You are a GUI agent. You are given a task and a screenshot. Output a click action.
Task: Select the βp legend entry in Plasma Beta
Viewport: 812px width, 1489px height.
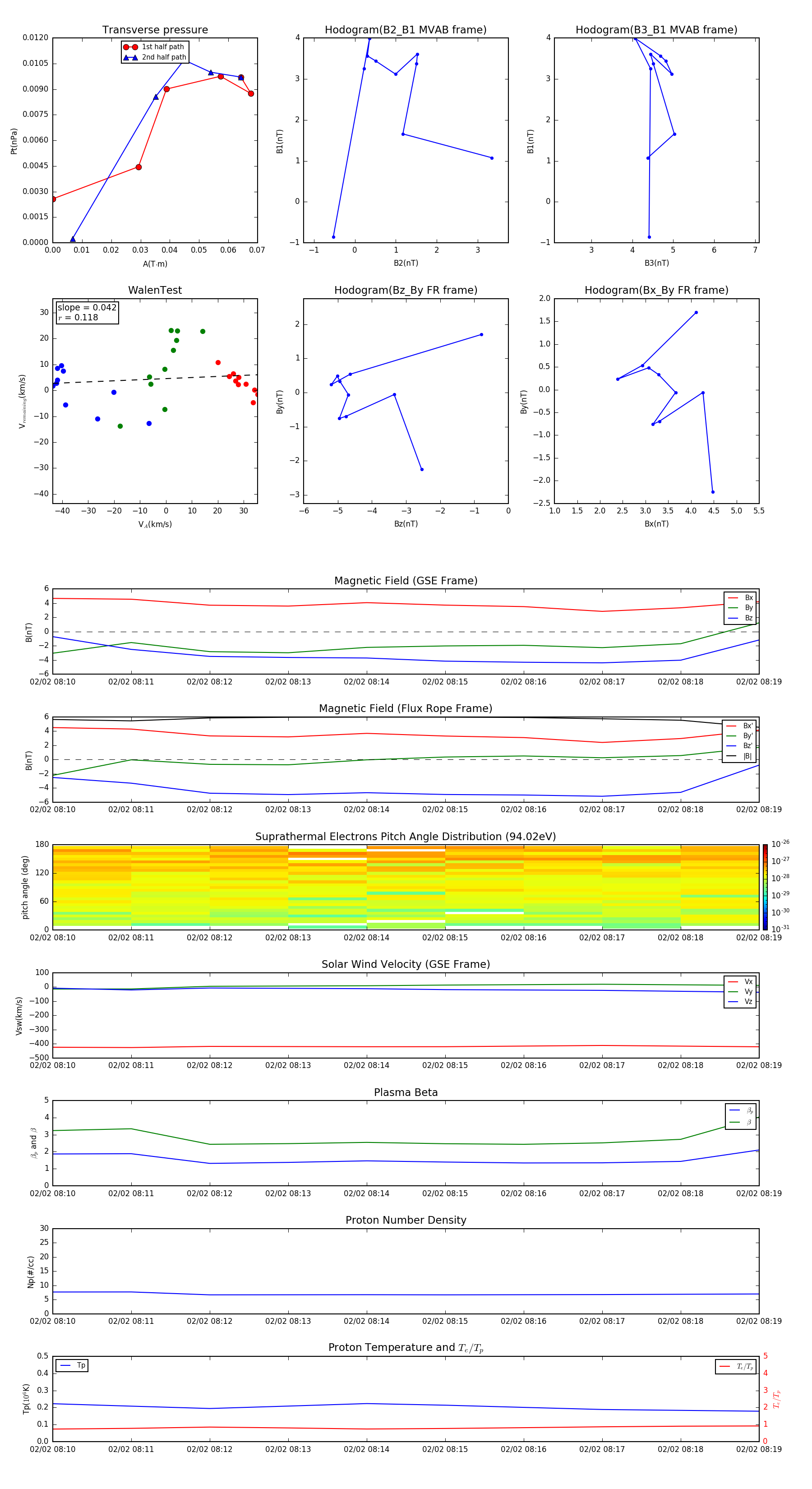pyautogui.click(x=741, y=1110)
